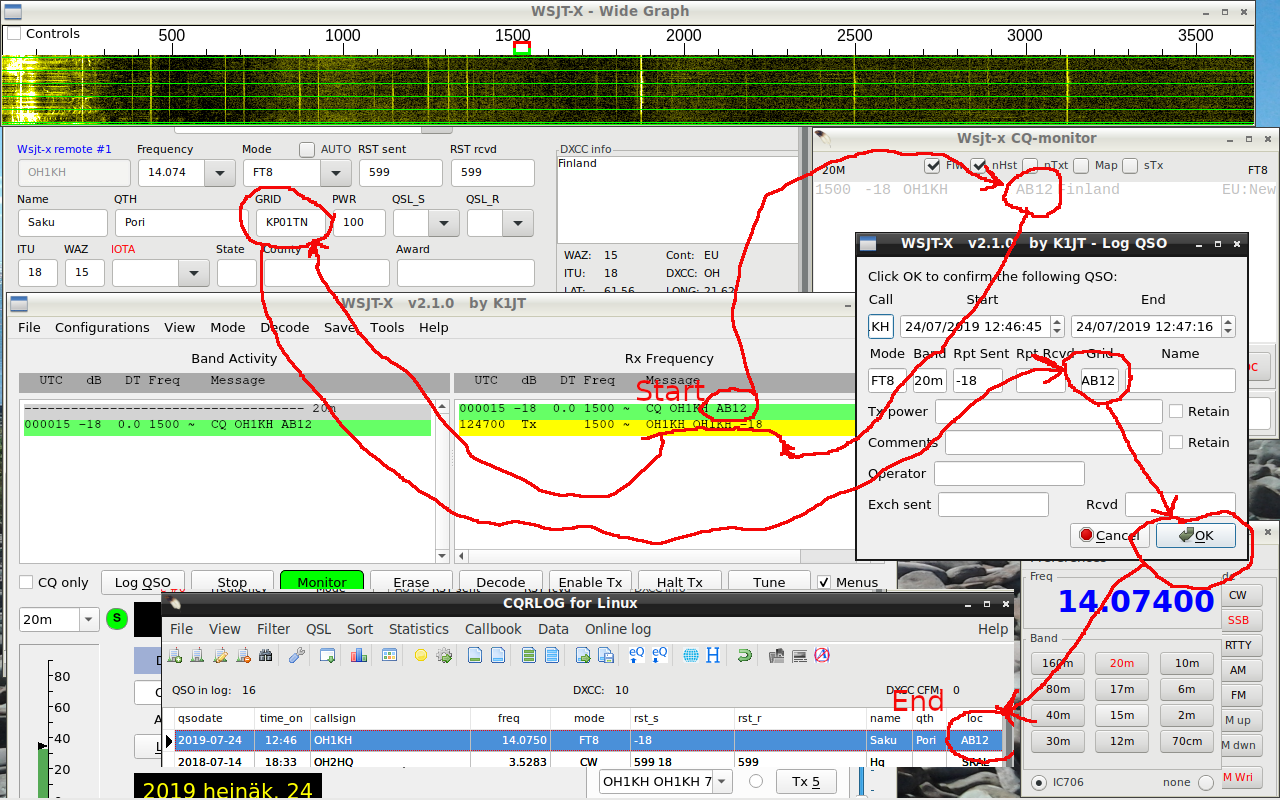This screenshot has width=1280, height=800.
Task: Select the 40m band button
Action: (x=1058, y=715)
